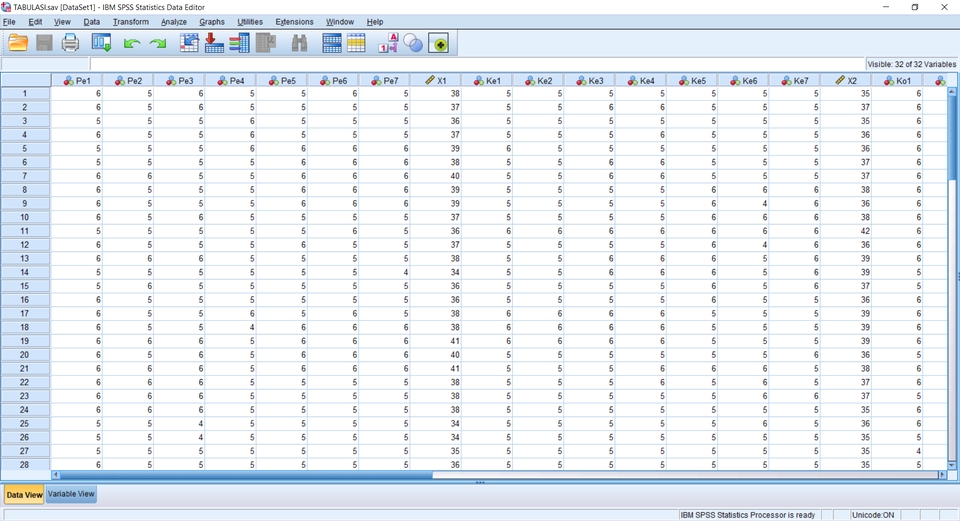Select row 1 header

[25, 94]
